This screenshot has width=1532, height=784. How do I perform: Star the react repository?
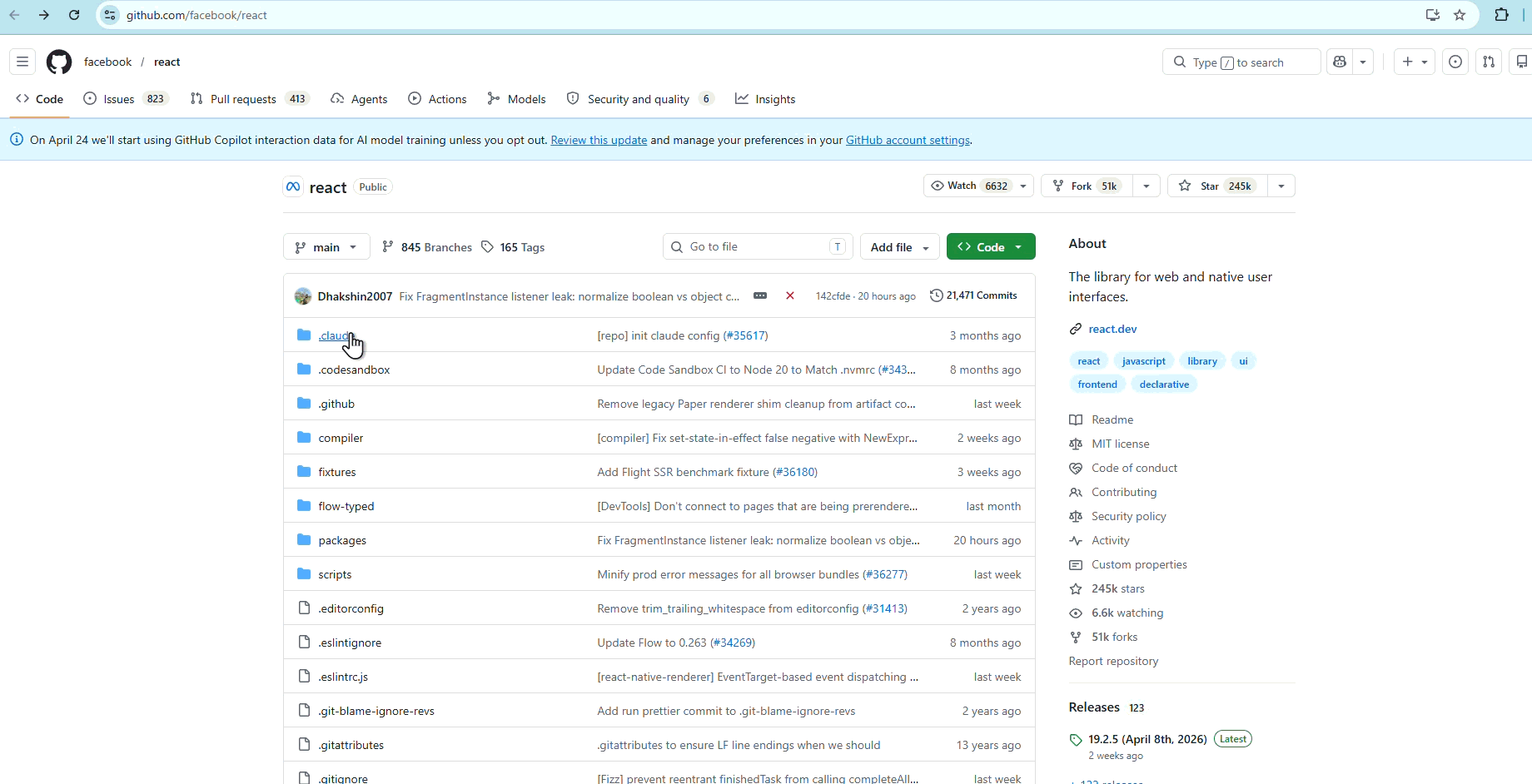[x=1217, y=186]
